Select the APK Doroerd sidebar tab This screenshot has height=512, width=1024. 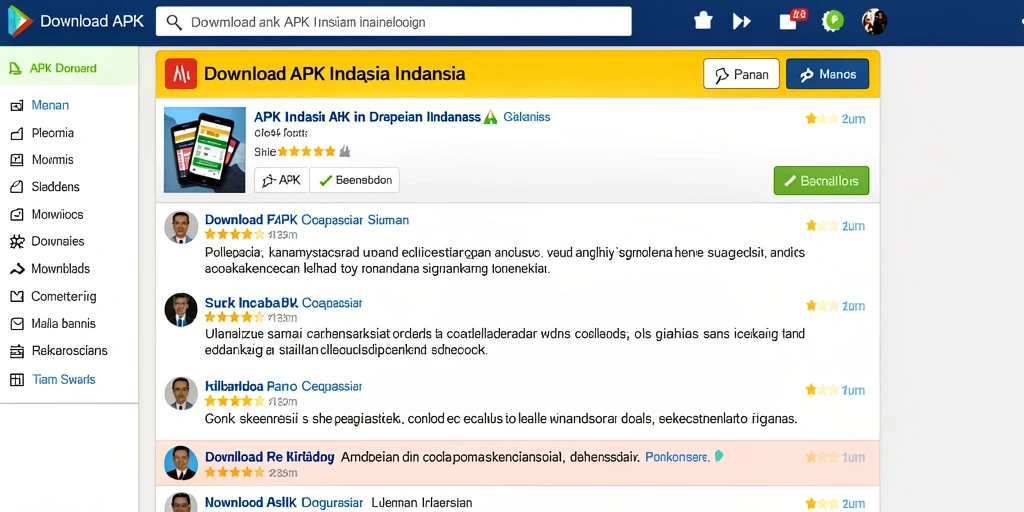click(x=69, y=68)
